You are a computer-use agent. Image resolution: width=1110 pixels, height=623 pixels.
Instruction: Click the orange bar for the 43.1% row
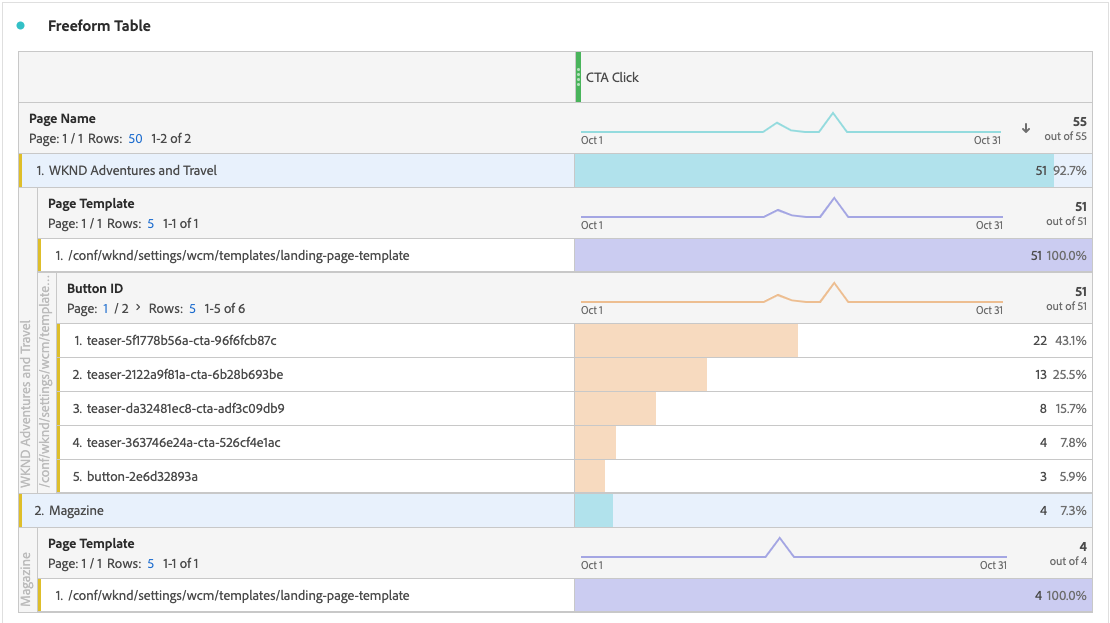tap(686, 341)
